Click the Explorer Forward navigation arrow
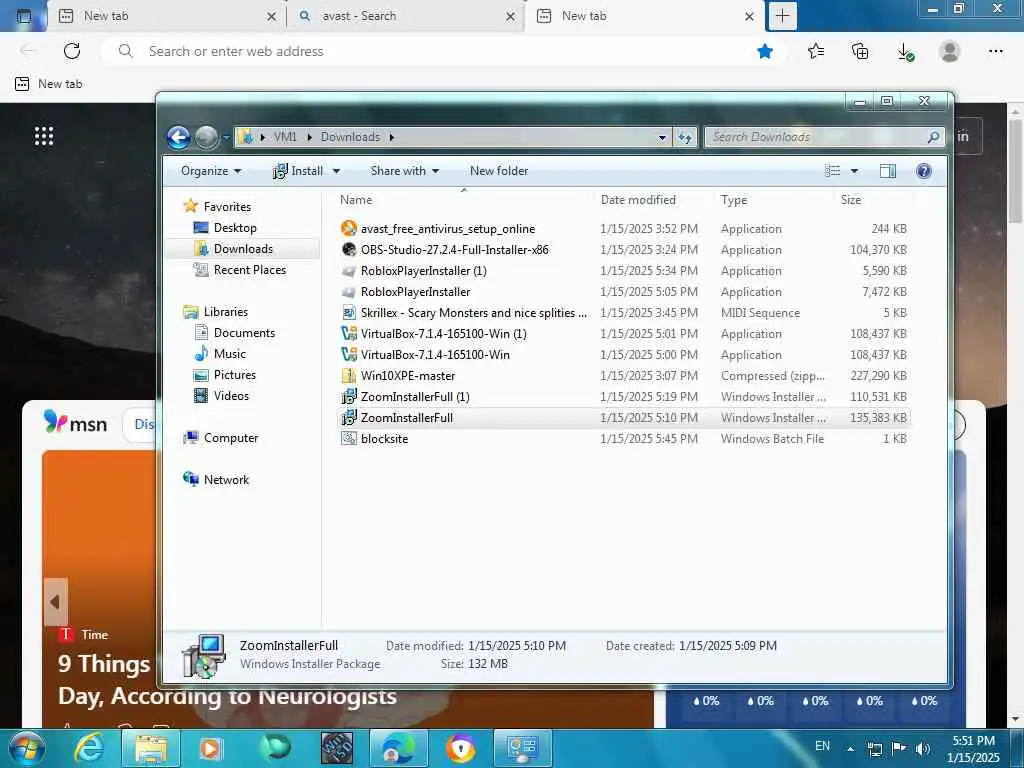Screen dimensions: 1024x768 206,137
